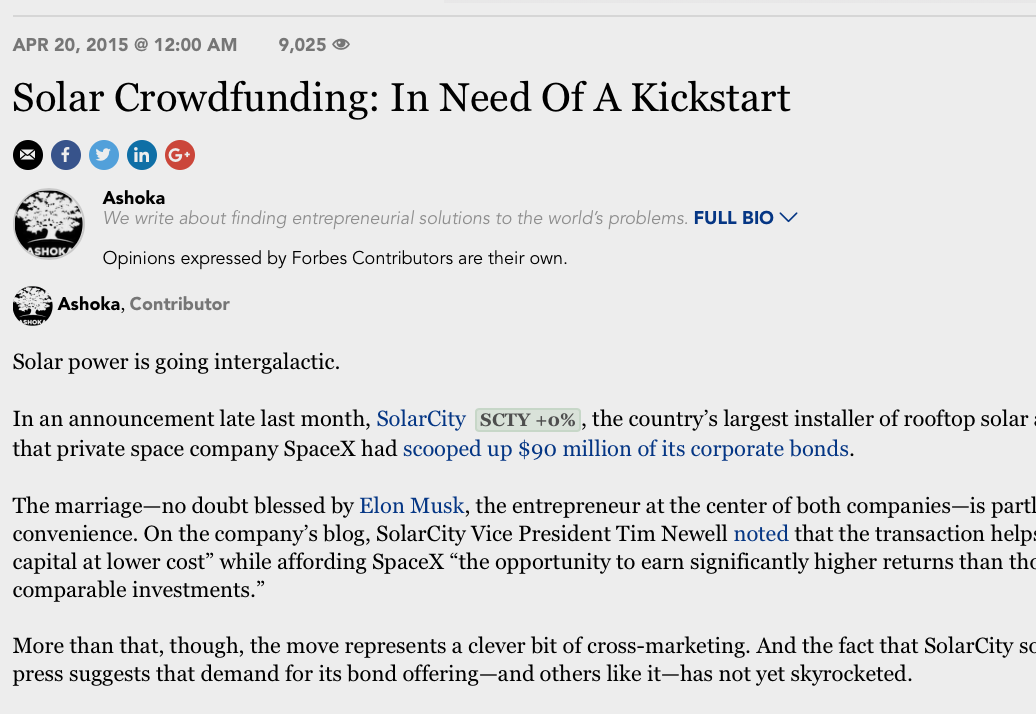1036x714 pixels.
Task: Open large Ashoka tree logo avatar
Action: coord(49,224)
